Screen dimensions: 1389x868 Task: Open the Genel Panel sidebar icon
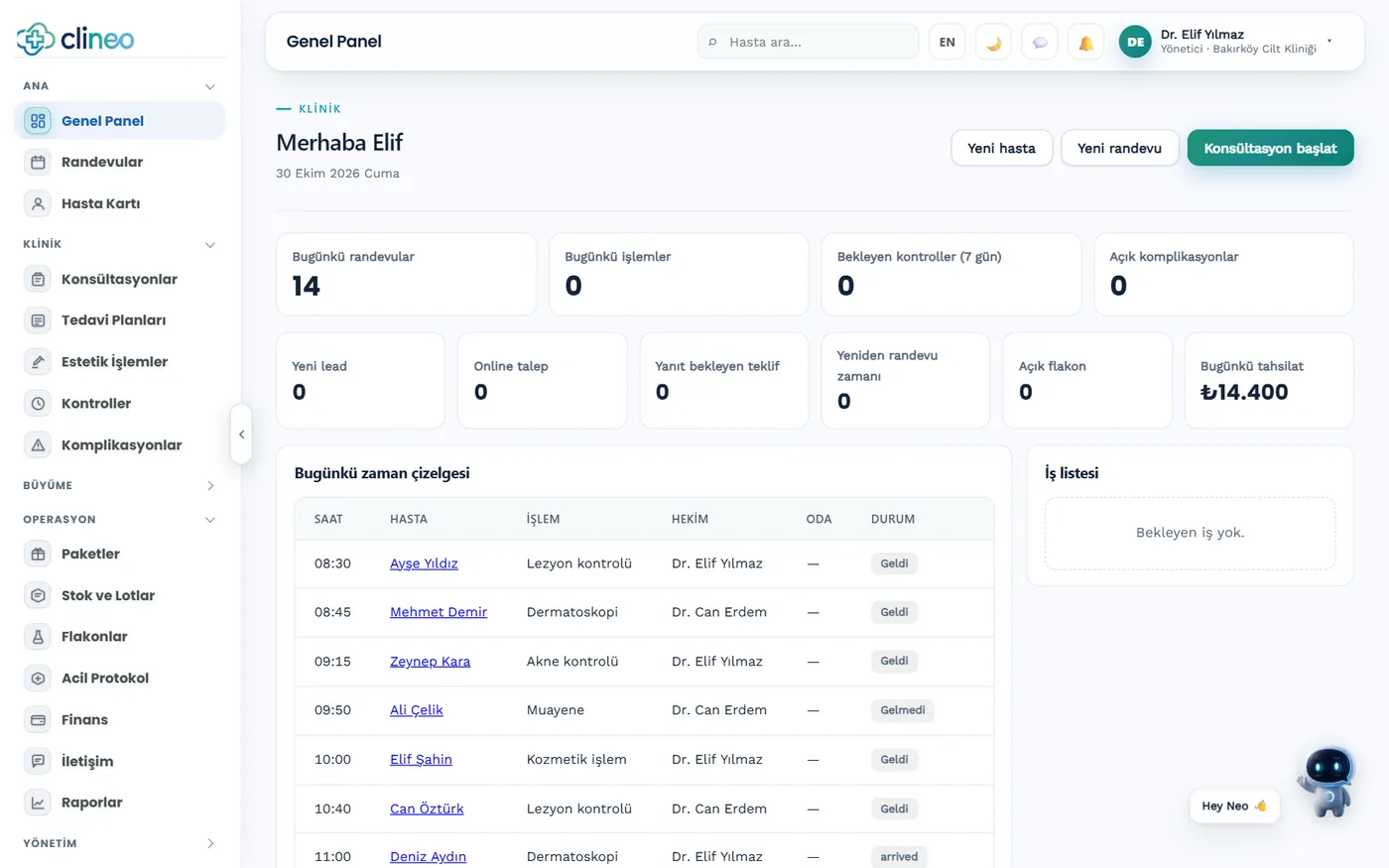point(38,121)
